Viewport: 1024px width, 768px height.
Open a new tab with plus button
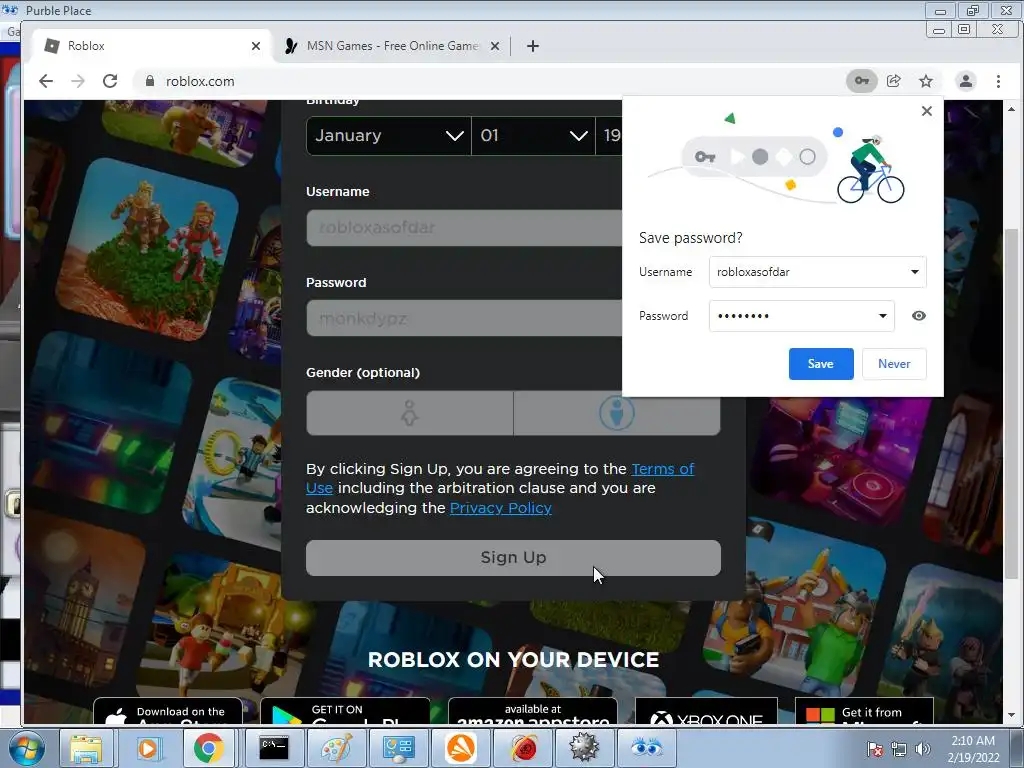[533, 46]
